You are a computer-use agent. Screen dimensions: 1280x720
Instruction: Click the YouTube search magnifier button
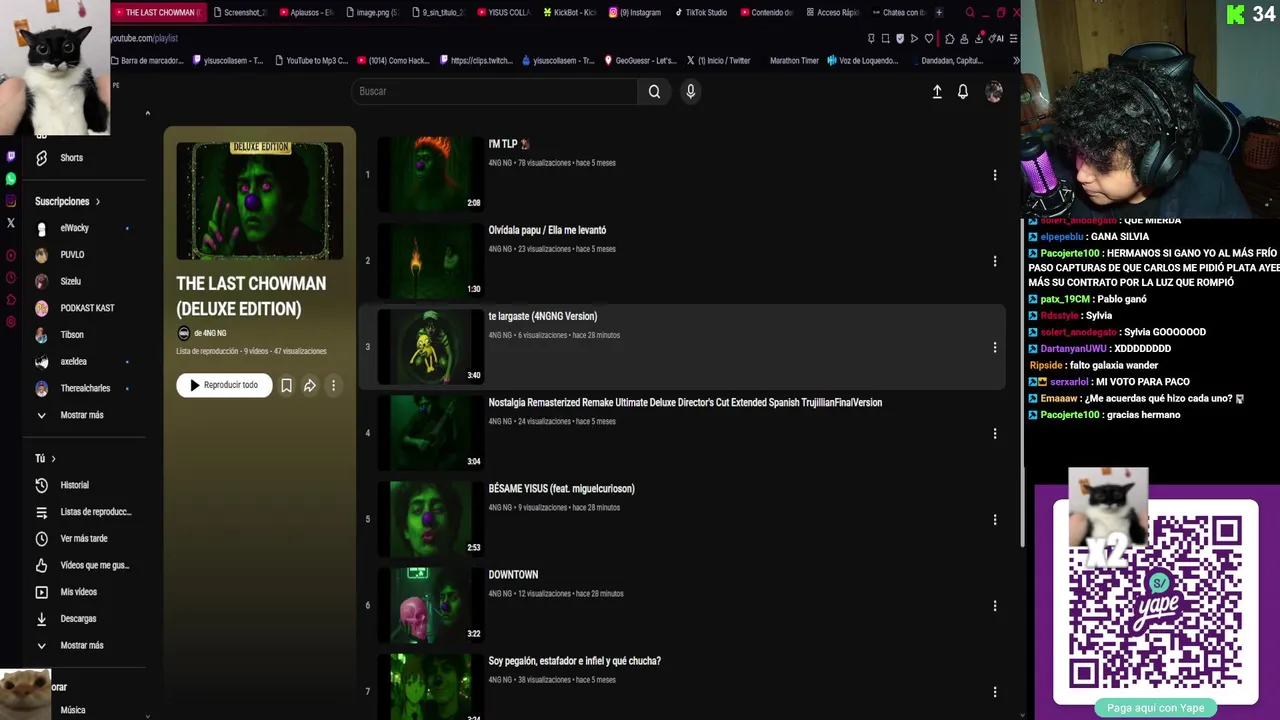pyautogui.click(x=654, y=91)
